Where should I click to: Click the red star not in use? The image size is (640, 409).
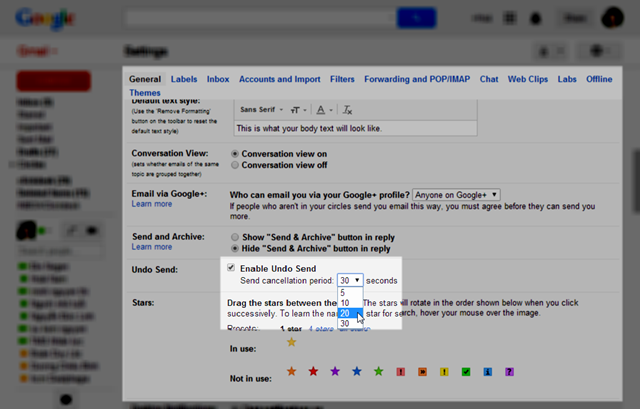(x=313, y=371)
